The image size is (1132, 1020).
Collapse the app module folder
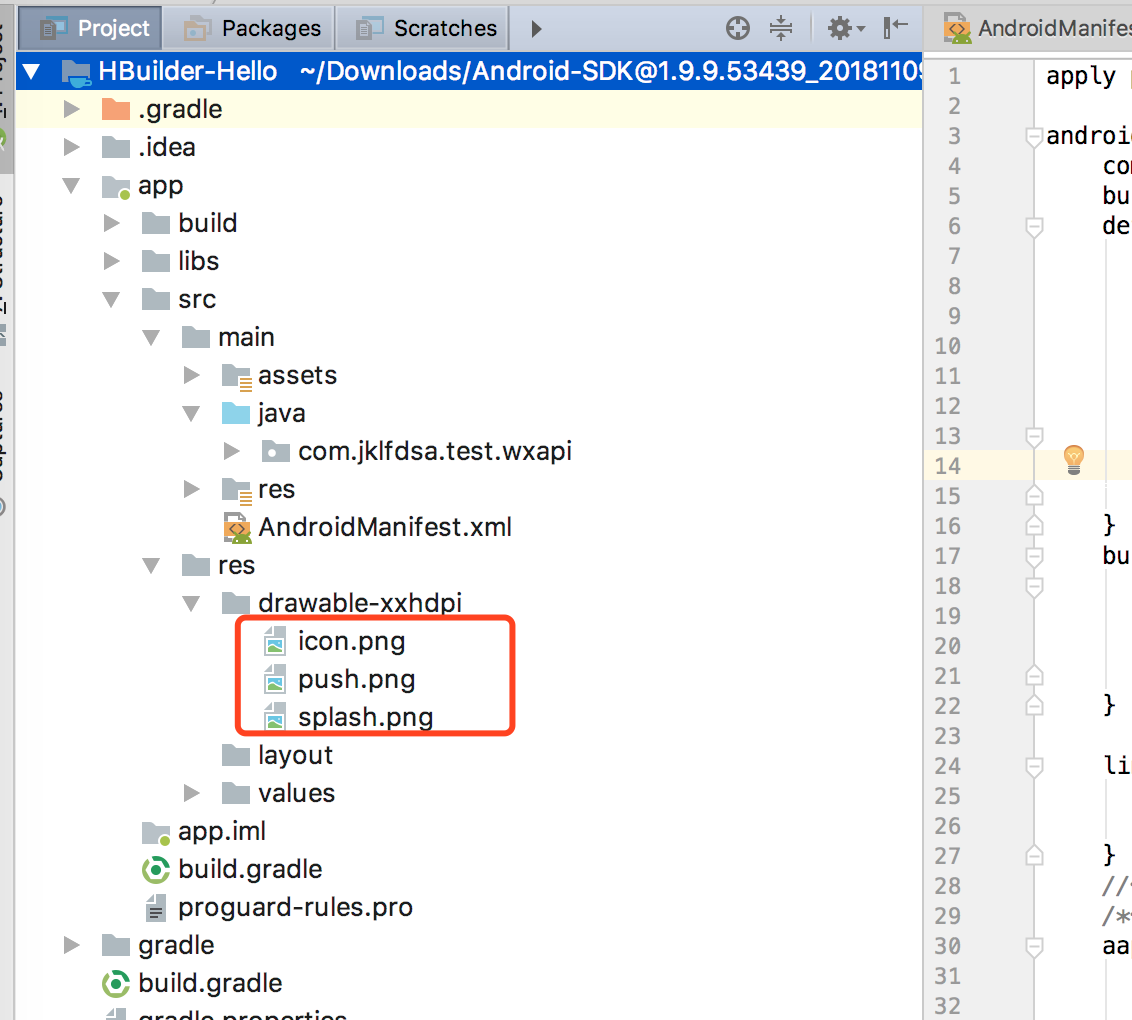pos(71,186)
